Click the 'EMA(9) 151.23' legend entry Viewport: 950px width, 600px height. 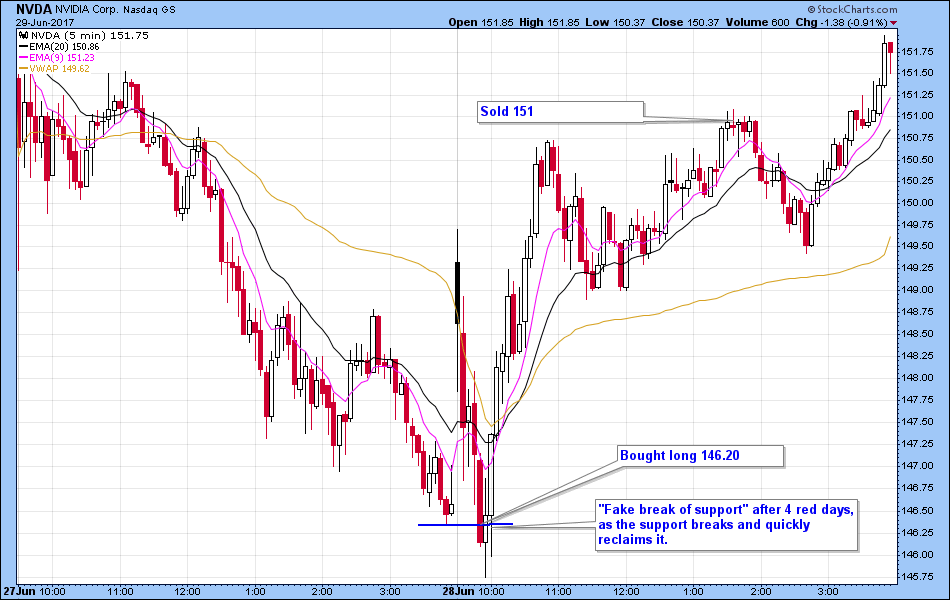click(x=62, y=58)
